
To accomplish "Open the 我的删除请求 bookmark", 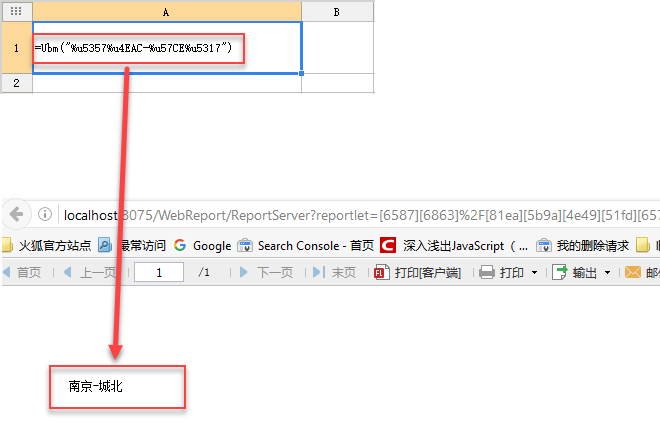I will point(583,245).
